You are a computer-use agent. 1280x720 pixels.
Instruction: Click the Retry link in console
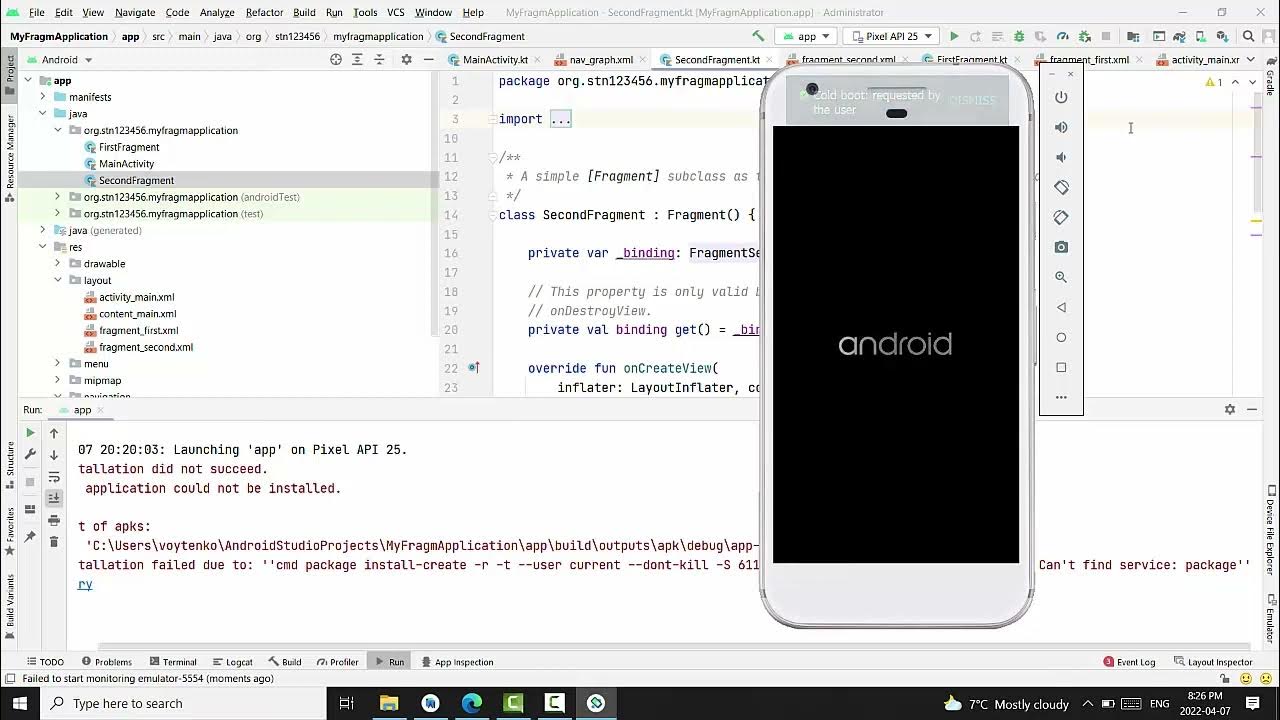coord(85,584)
